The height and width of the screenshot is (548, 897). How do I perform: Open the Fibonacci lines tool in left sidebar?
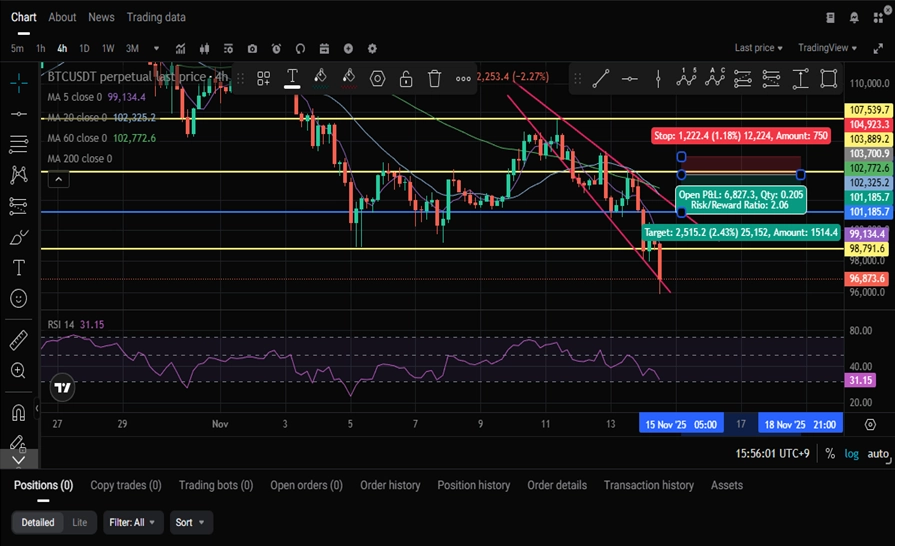click(x=18, y=144)
